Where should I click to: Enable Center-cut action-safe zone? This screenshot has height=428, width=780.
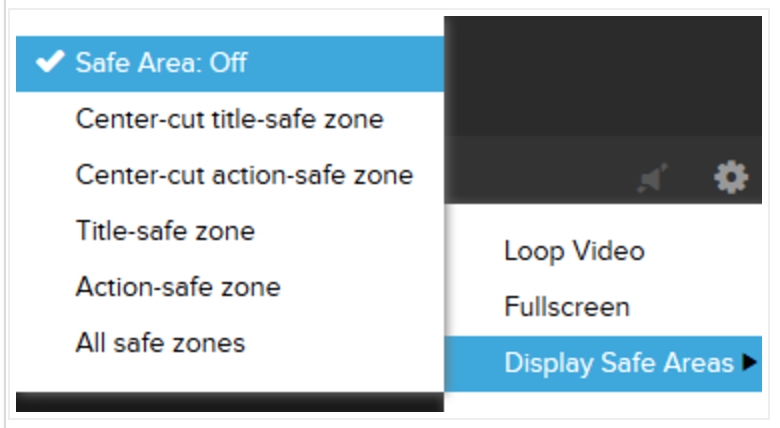click(x=230, y=175)
